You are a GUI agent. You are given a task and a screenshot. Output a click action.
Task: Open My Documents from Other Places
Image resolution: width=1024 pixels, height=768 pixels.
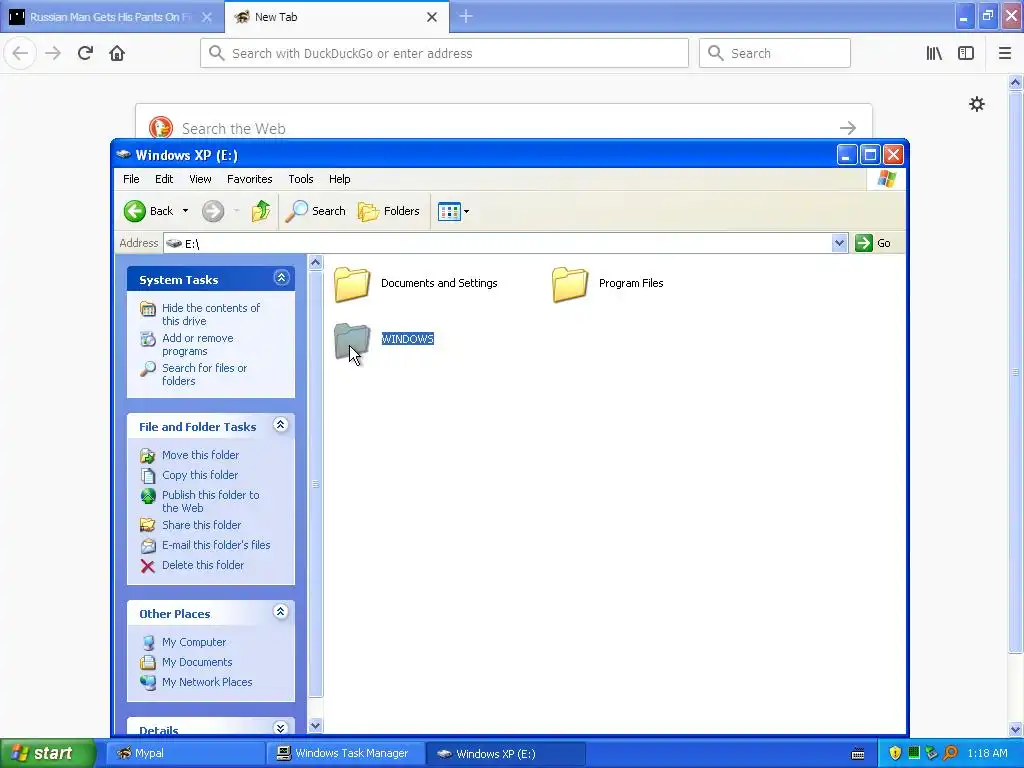tap(197, 662)
